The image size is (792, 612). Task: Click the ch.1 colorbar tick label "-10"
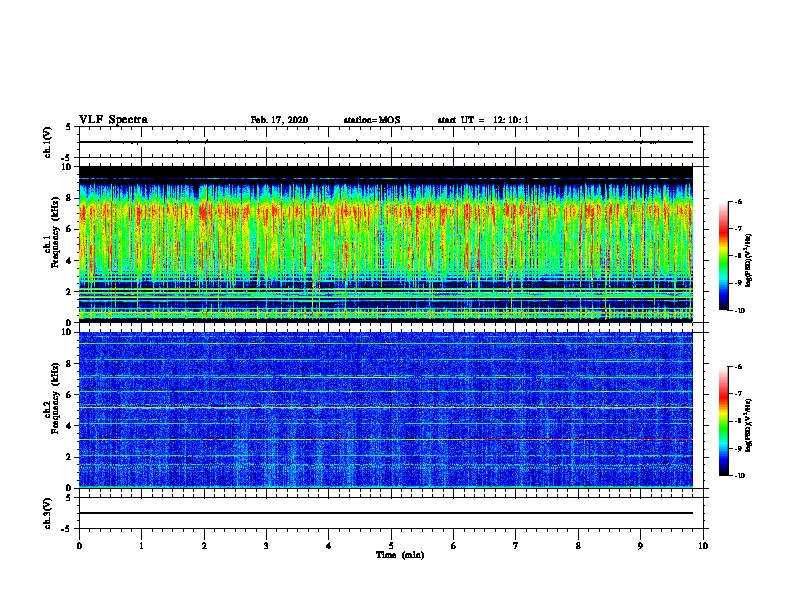click(740, 311)
